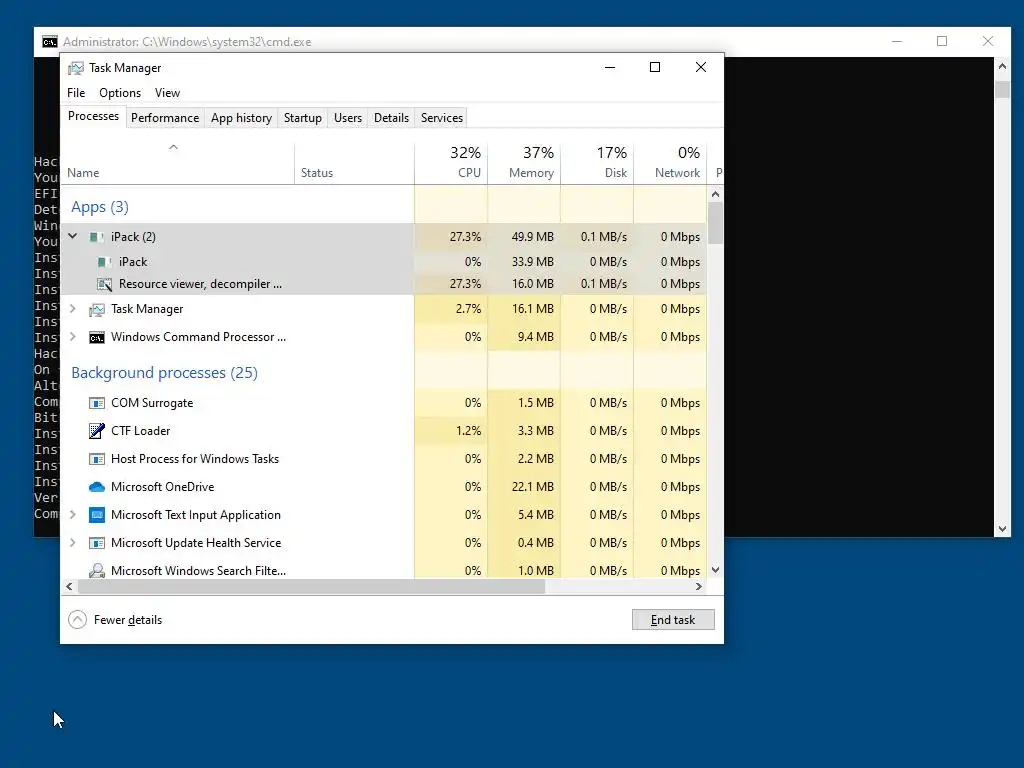The width and height of the screenshot is (1024, 768).
Task: Switch to the Users tab
Action: pos(347,118)
